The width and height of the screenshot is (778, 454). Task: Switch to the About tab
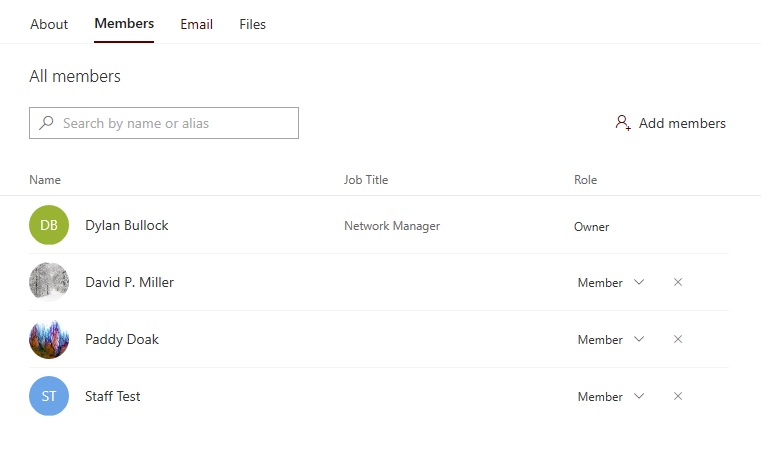click(49, 24)
